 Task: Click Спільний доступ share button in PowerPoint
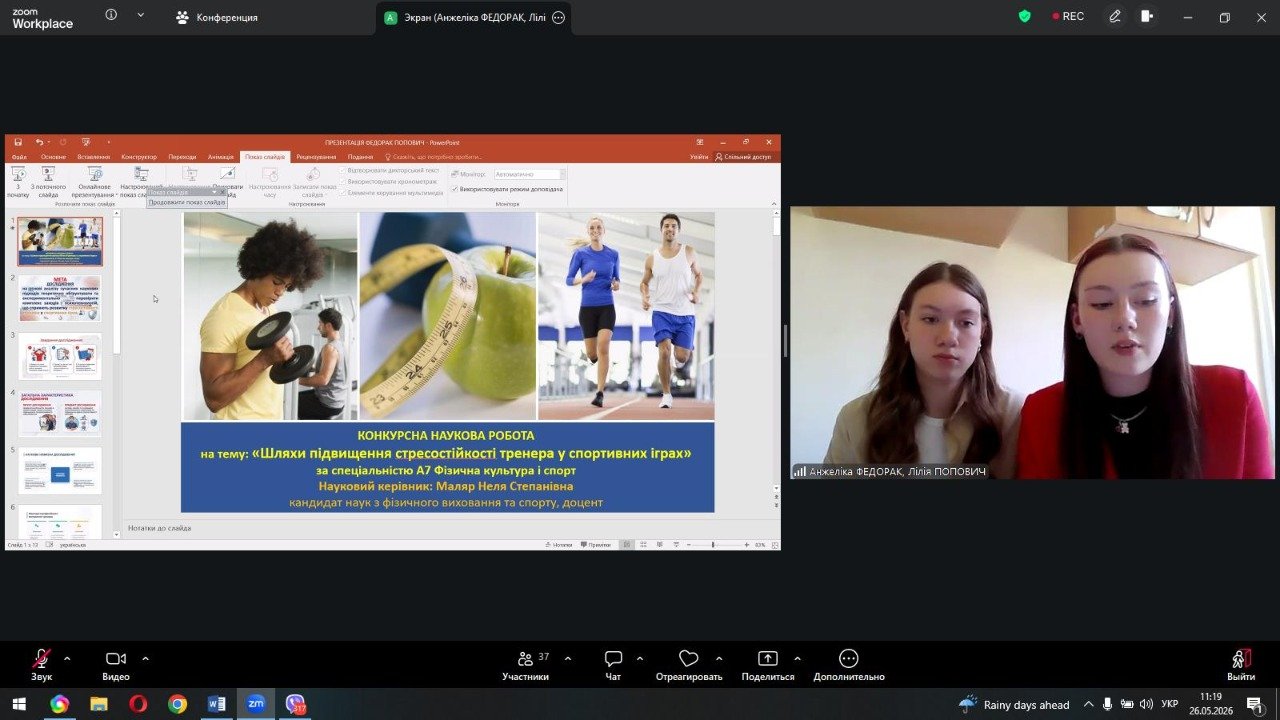point(743,157)
